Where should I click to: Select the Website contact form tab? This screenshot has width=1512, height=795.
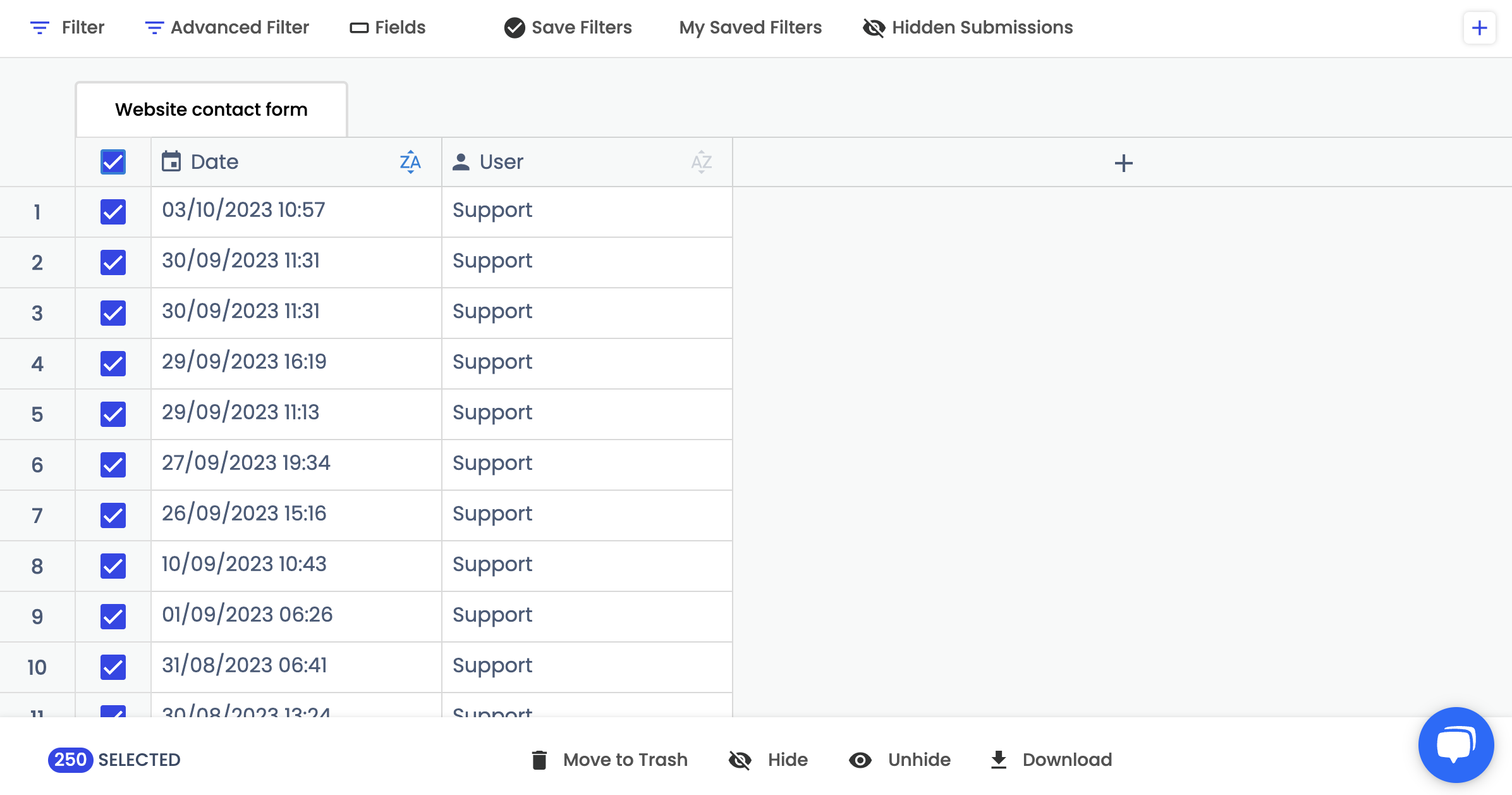coord(211,109)
